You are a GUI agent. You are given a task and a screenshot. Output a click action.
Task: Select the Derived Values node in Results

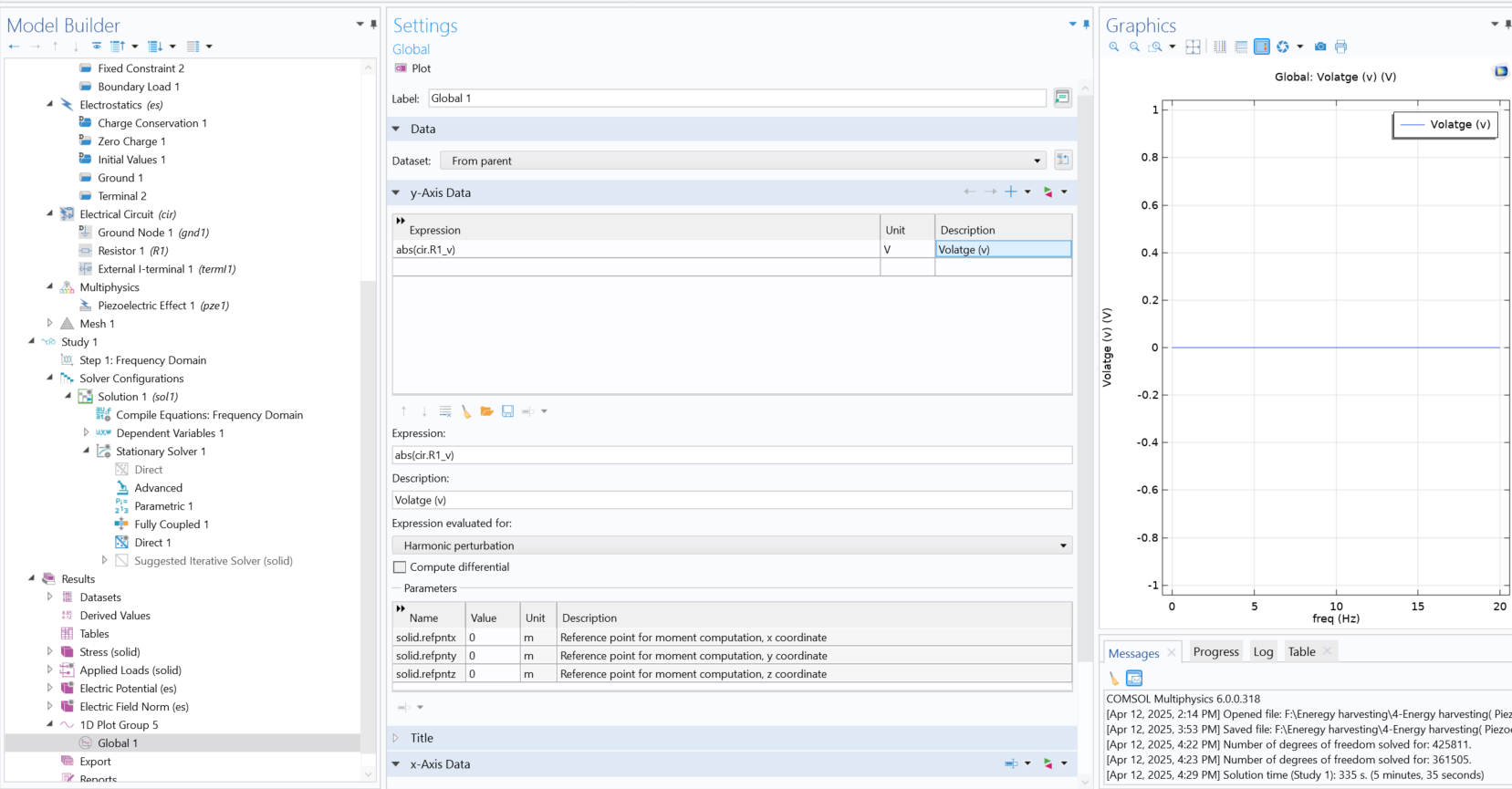pos(115,616)
